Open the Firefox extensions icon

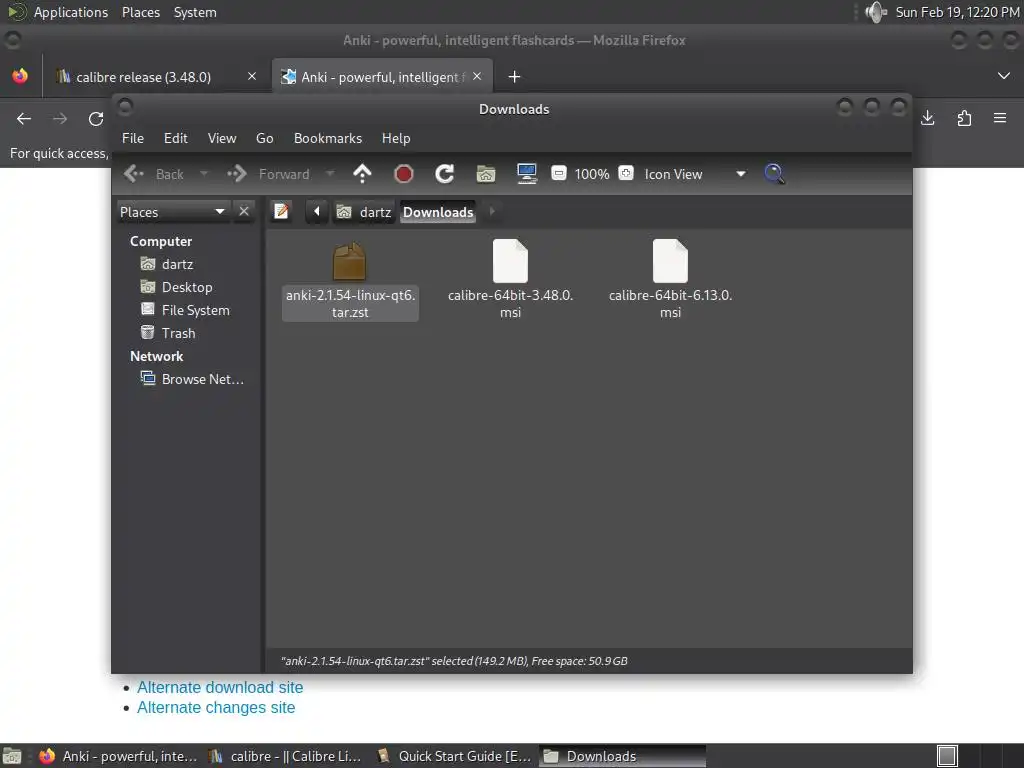click(964, 118)
